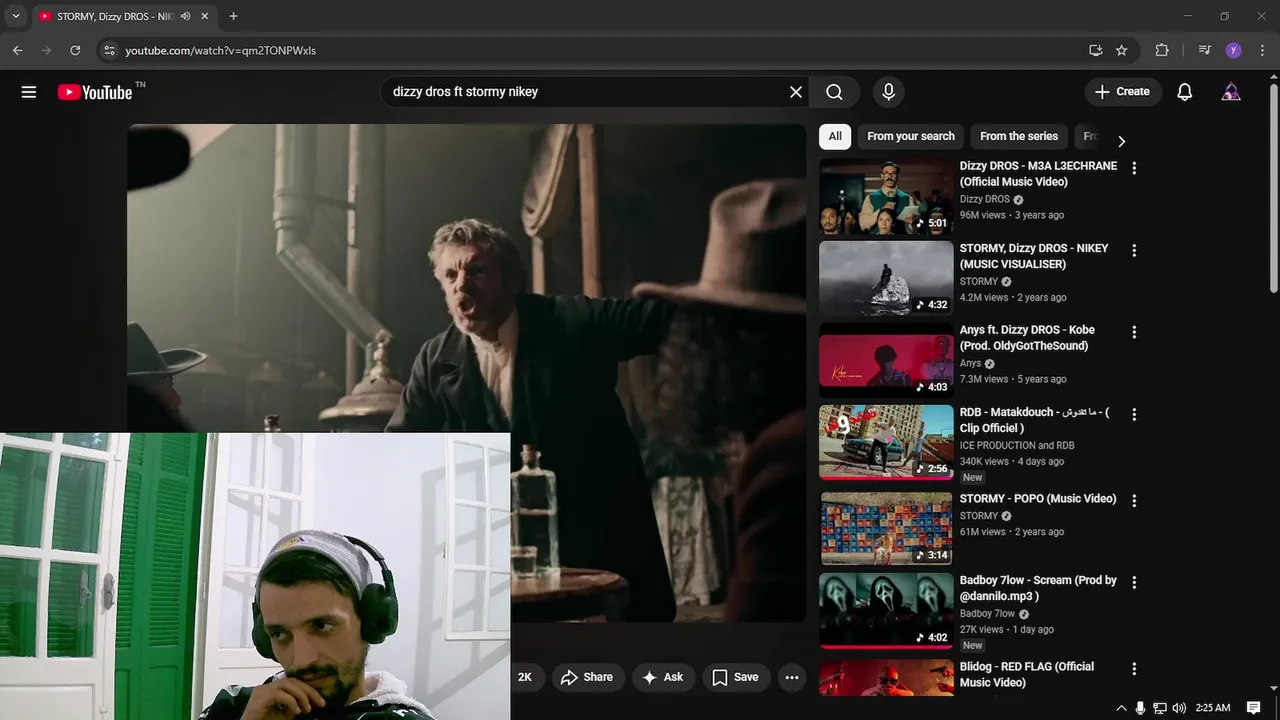Screen dimensions: 1280x720
Task: Open the STORMY POPO thumbnail
Action: [x=886, y=528]
